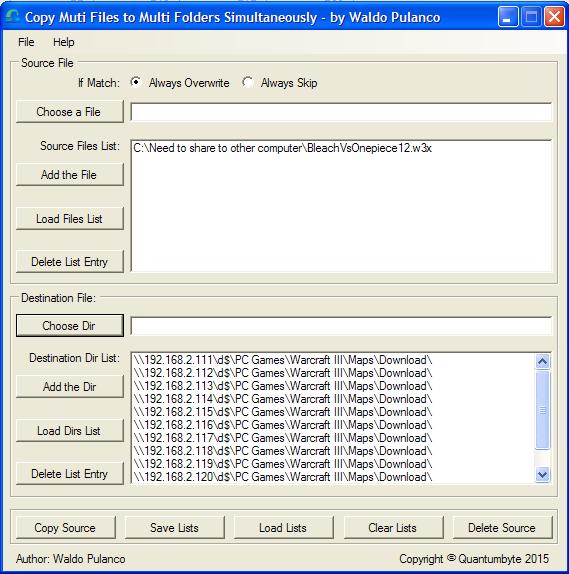Click Load Dirs List button
Screen dimensions: 569x574
pos(70,430)
